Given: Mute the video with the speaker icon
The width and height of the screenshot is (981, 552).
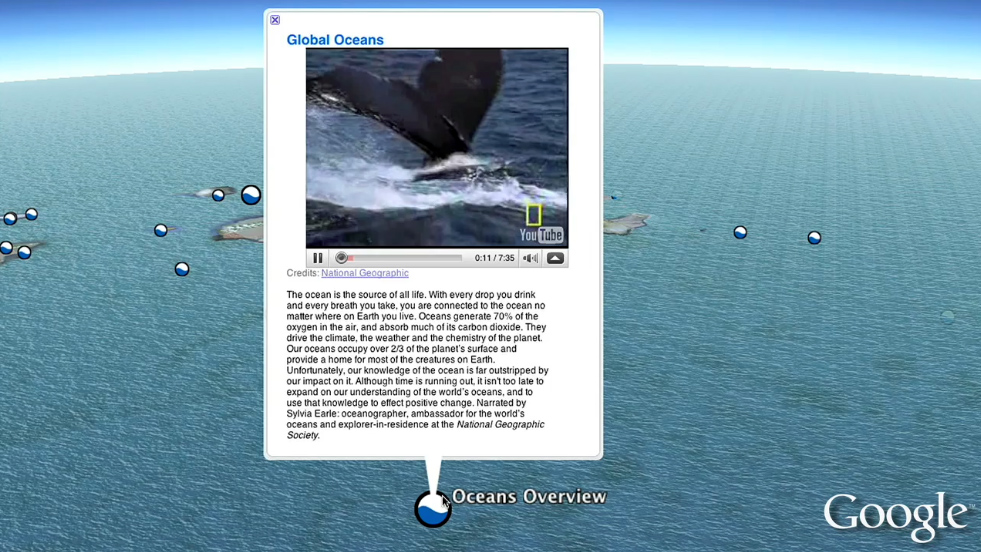Looking at the screenshot, I should coord(531,258).
